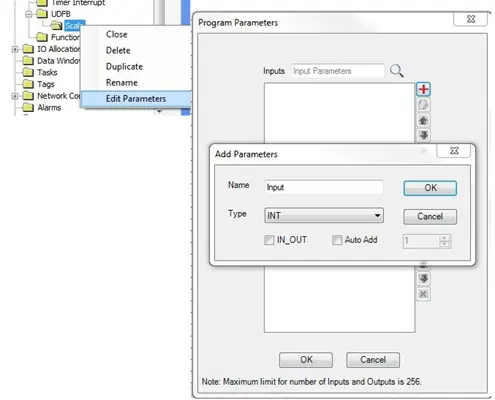Image resolution: width=495 pixels, height=400 pixels.
Task: Click Cancel in the Add Parameters dialog
Action: pos(430,217)
